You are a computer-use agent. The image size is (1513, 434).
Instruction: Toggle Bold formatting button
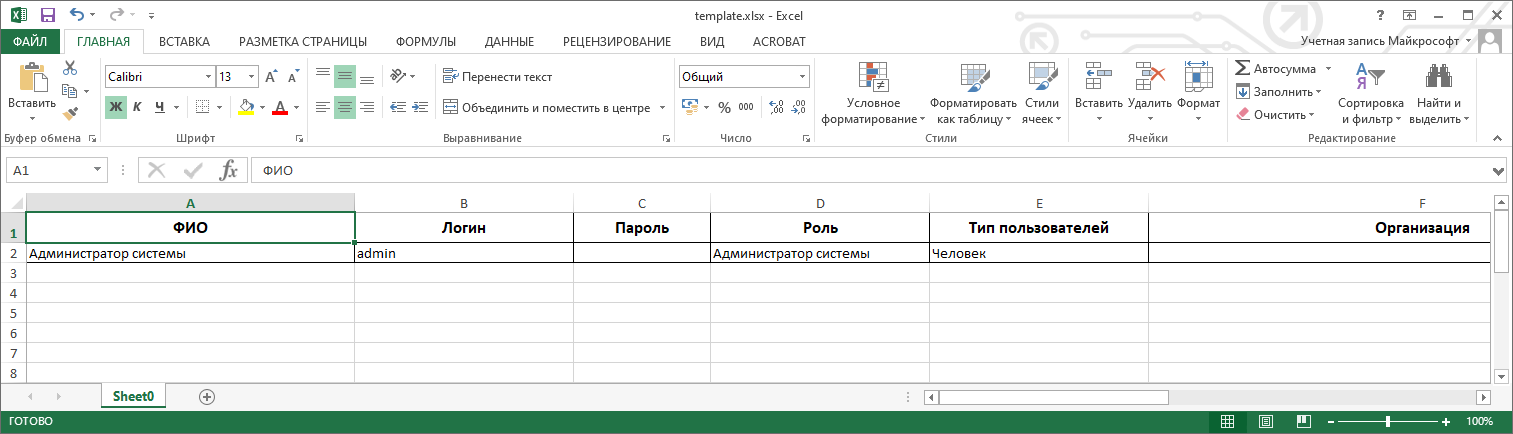116,107
